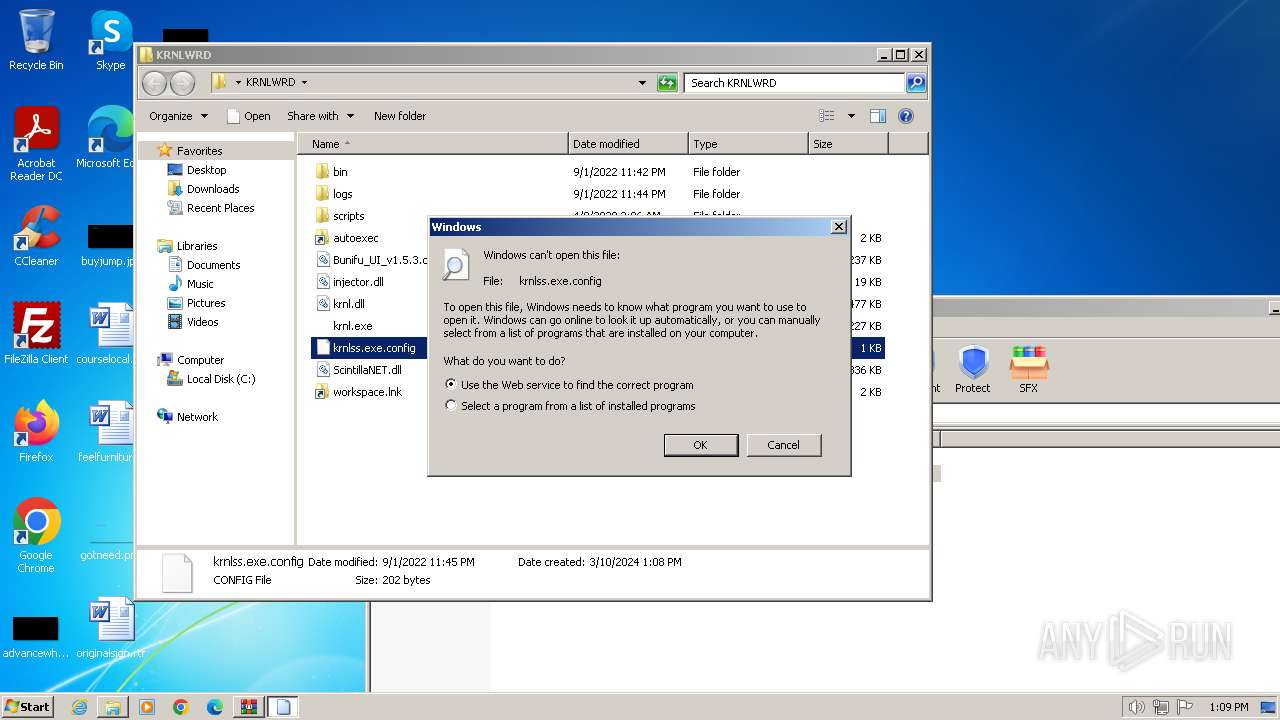
Task: Select the logs folder row
Action: pyautogui.click(x=598, y=194)
